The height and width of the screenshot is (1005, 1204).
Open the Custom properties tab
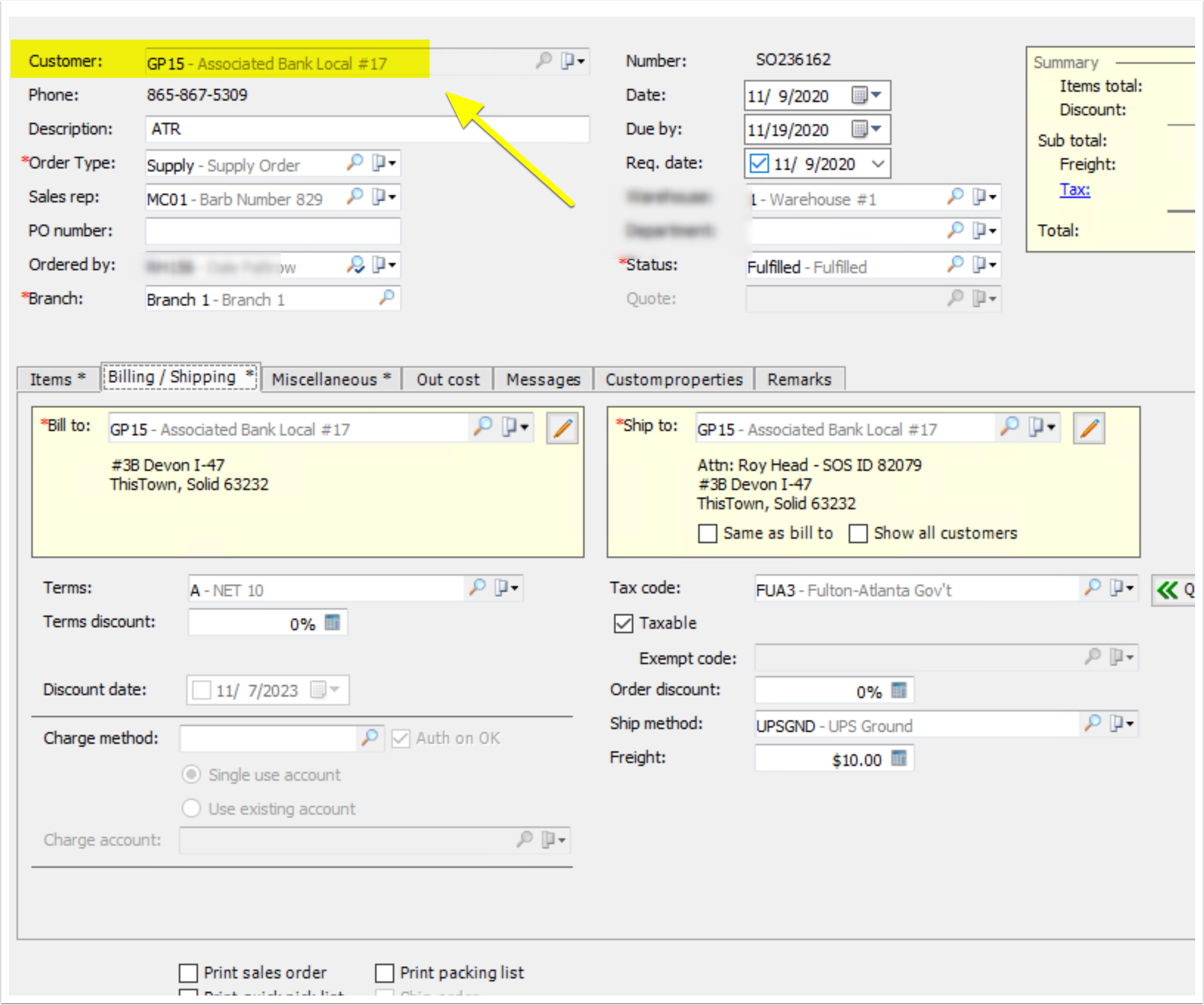coord(674,379)
